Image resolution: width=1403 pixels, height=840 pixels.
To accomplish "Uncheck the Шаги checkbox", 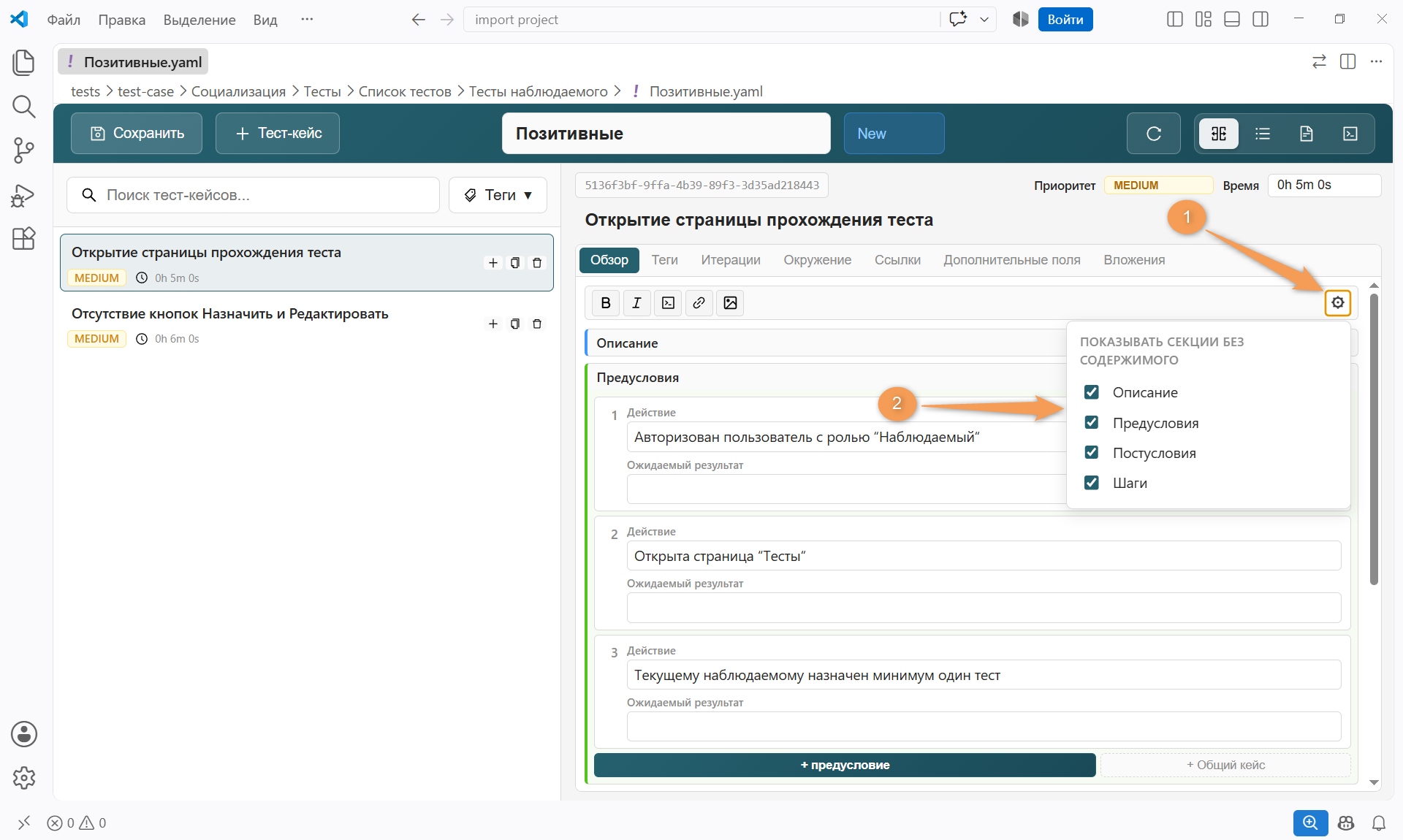I will pos(1092,482).
